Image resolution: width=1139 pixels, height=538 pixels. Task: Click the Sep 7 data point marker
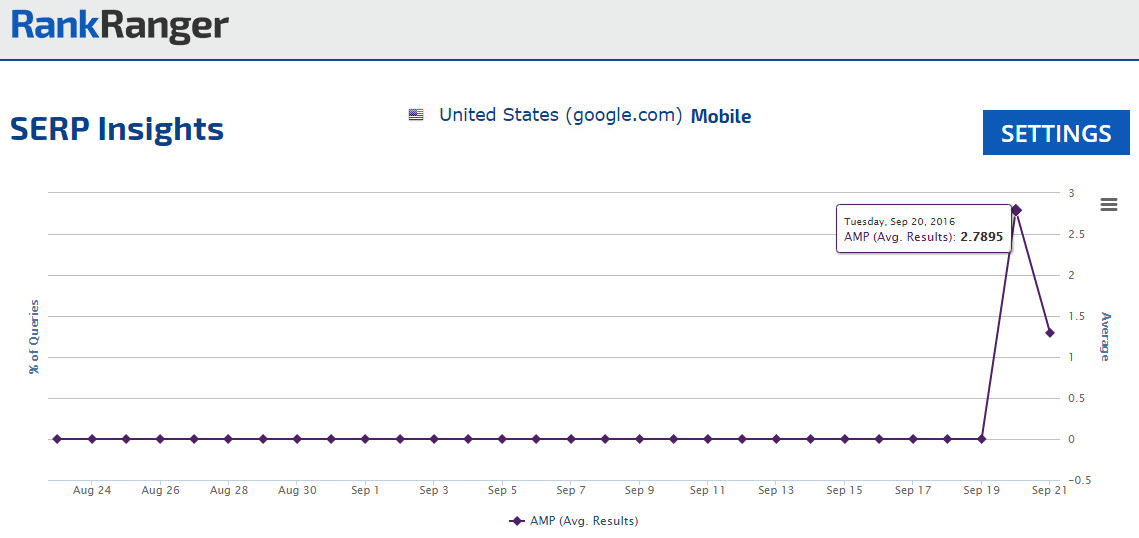click(571, 438)
